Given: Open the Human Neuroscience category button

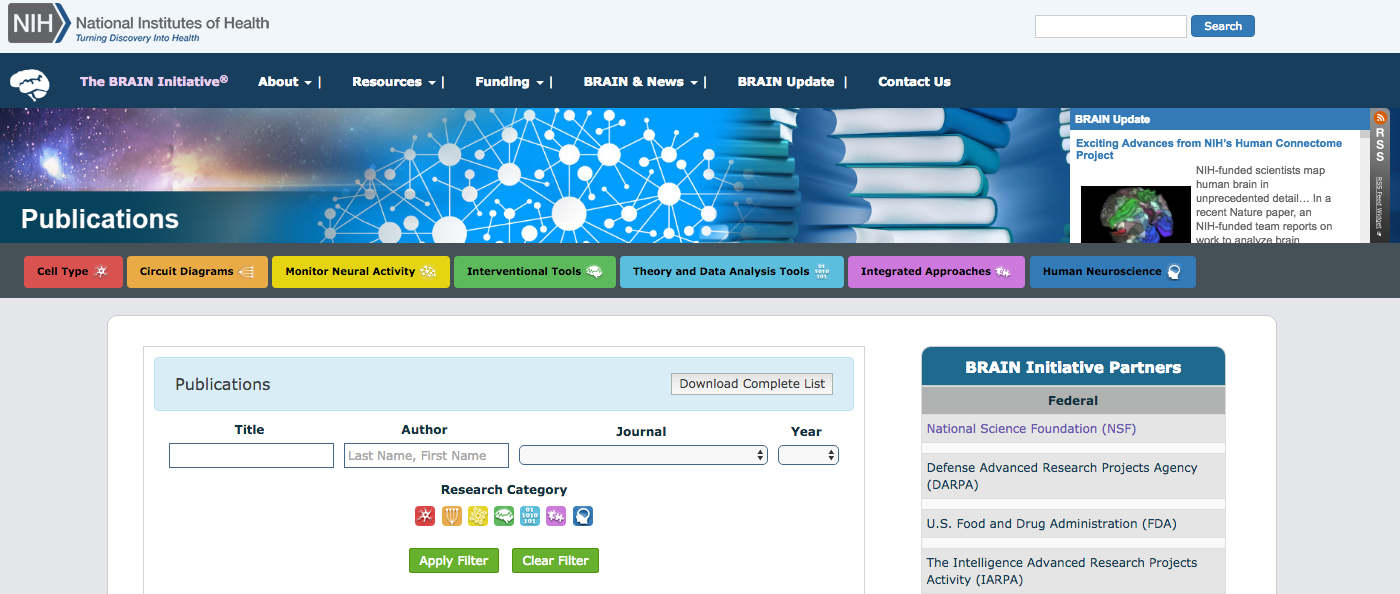Looking at the screenshot, I should (1113, 272).
